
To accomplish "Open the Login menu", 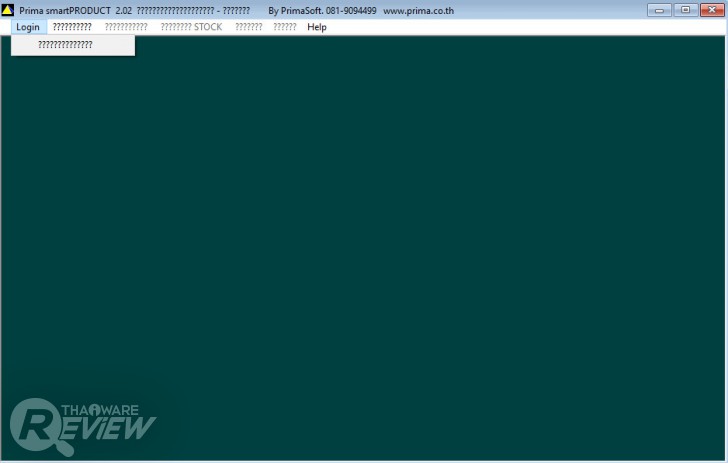I will click(28, 27).
